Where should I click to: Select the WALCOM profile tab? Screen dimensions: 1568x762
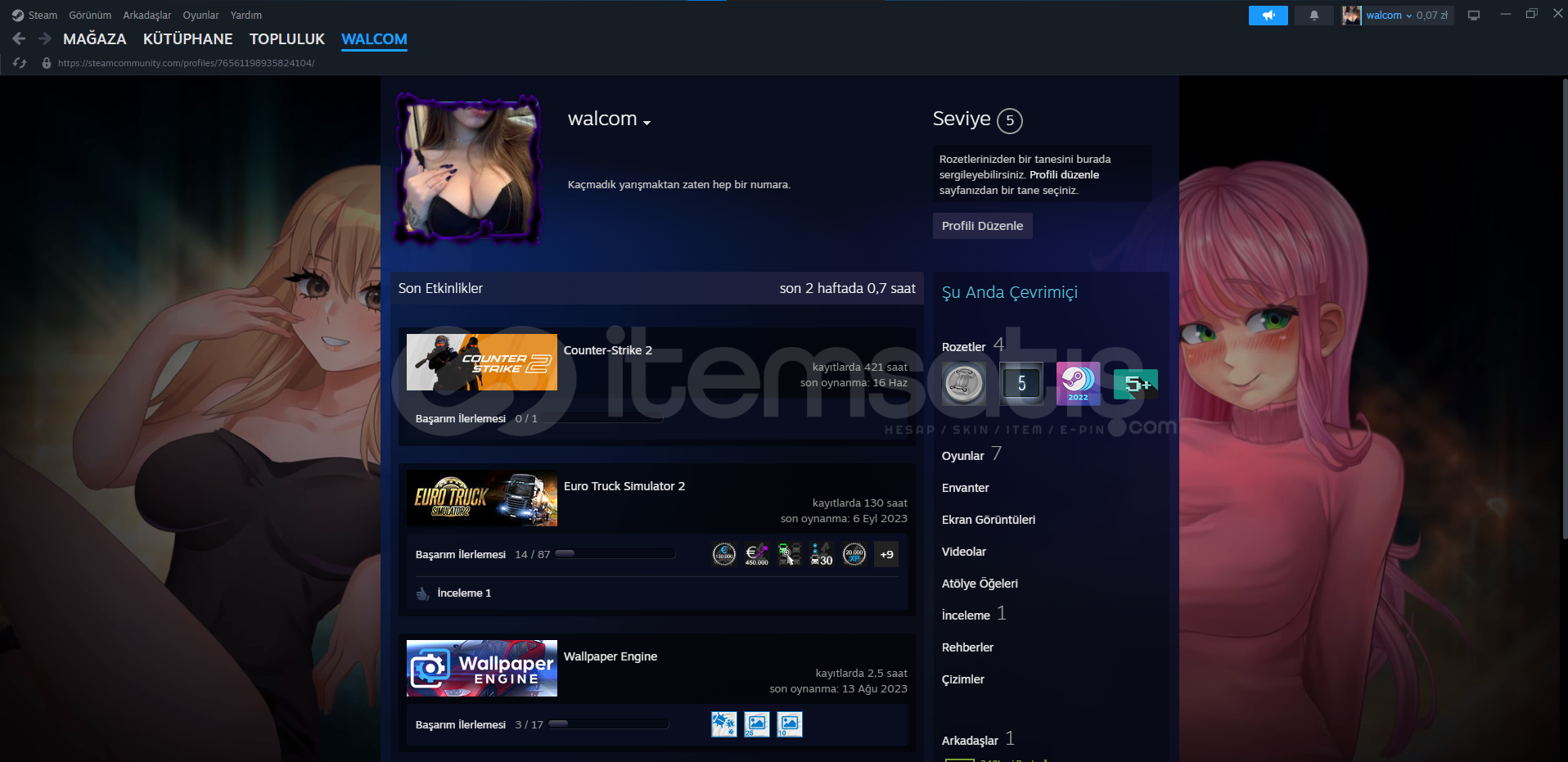pyautogui.click(x=374, y=39)
